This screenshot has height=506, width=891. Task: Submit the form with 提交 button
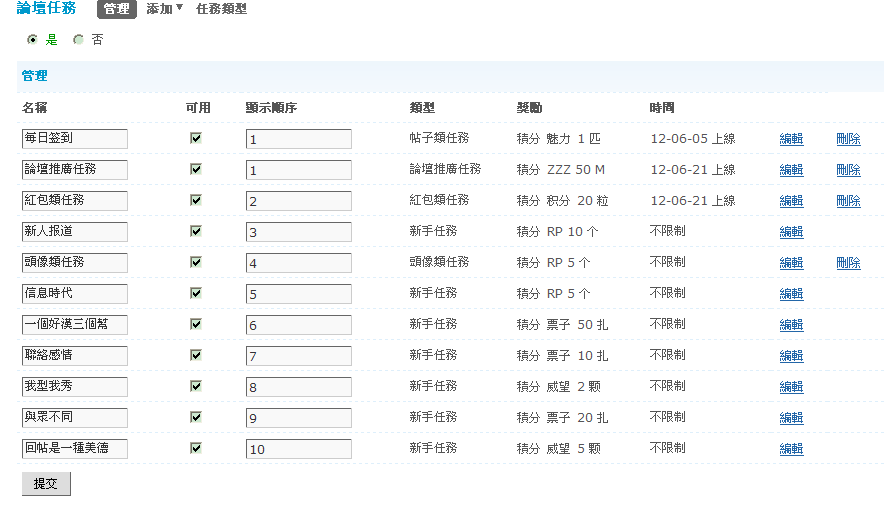[46, 484]
